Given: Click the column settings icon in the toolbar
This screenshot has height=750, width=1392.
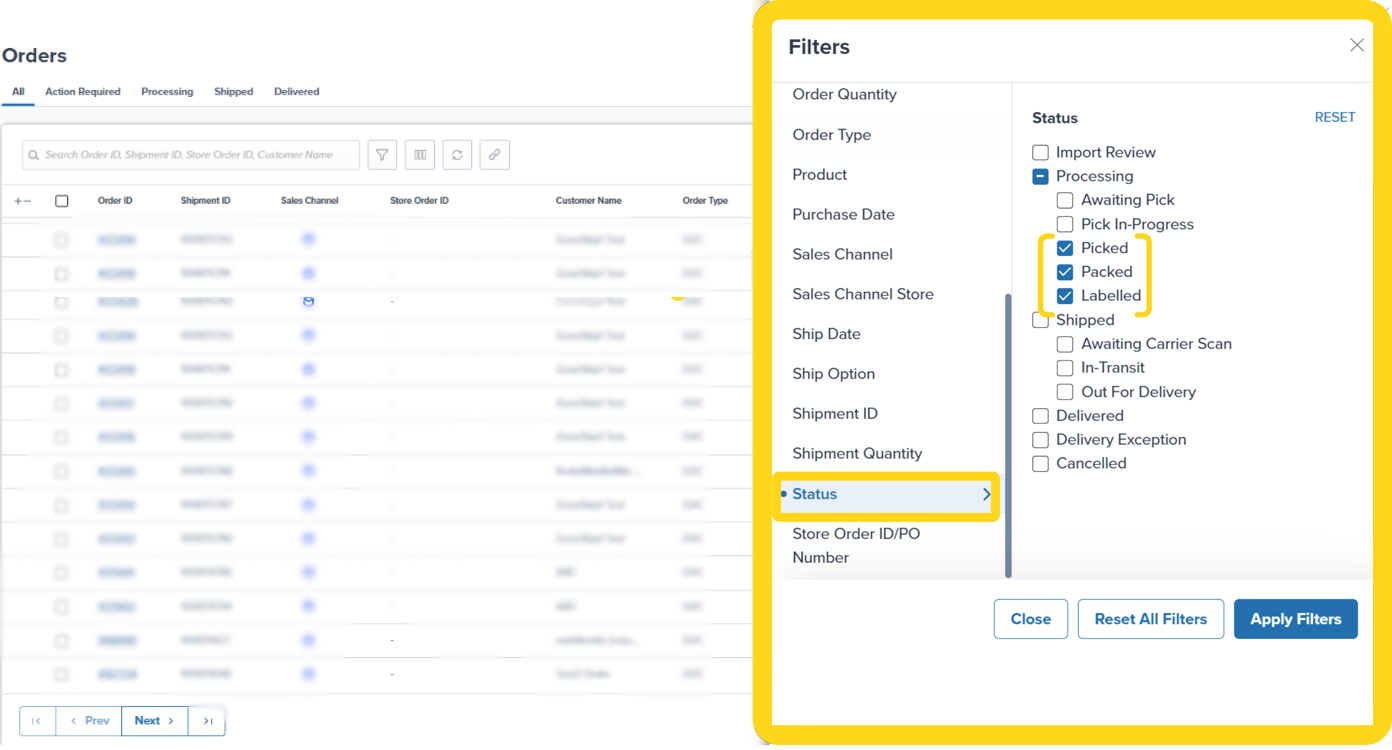Looking at the screenshot, I should click(x=419, y=155).
